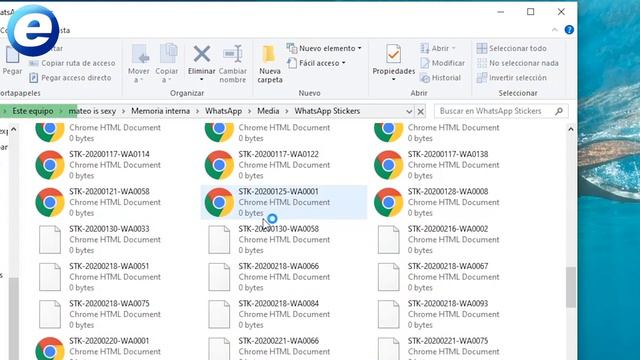Select mateo is sexy in breadcrumb
This screenshot has width=640, height=360.
(x=92, y=111)
